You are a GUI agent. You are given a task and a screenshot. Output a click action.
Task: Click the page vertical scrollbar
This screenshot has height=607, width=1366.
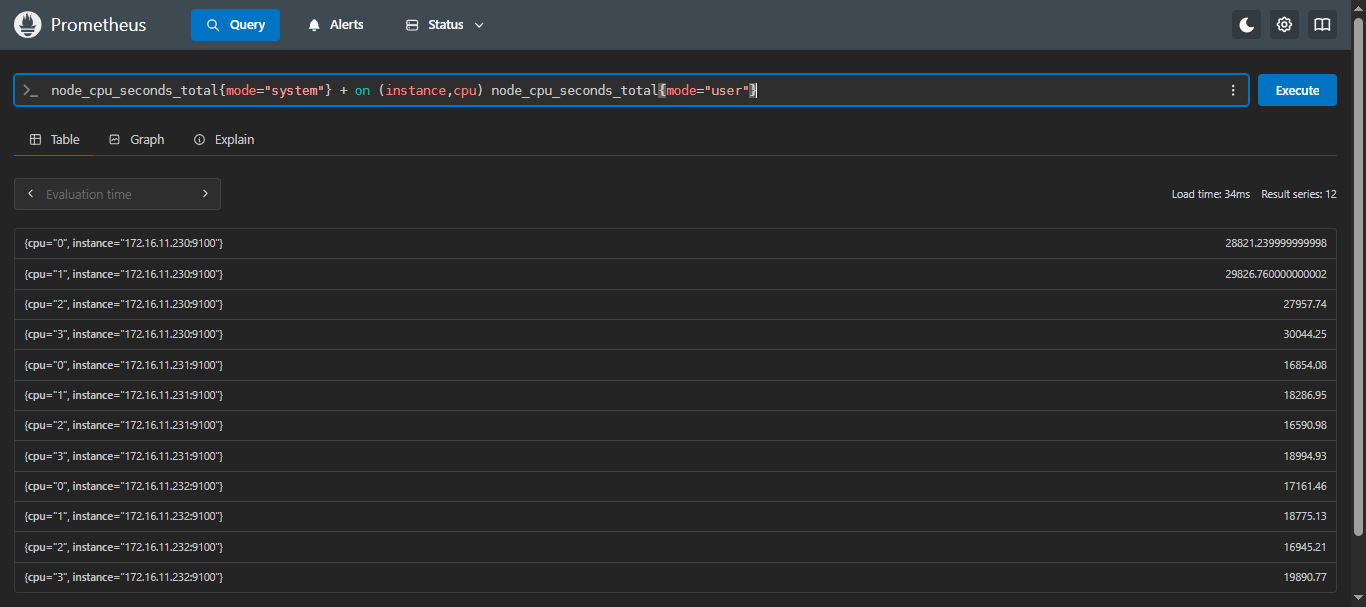click(1358, 280)
